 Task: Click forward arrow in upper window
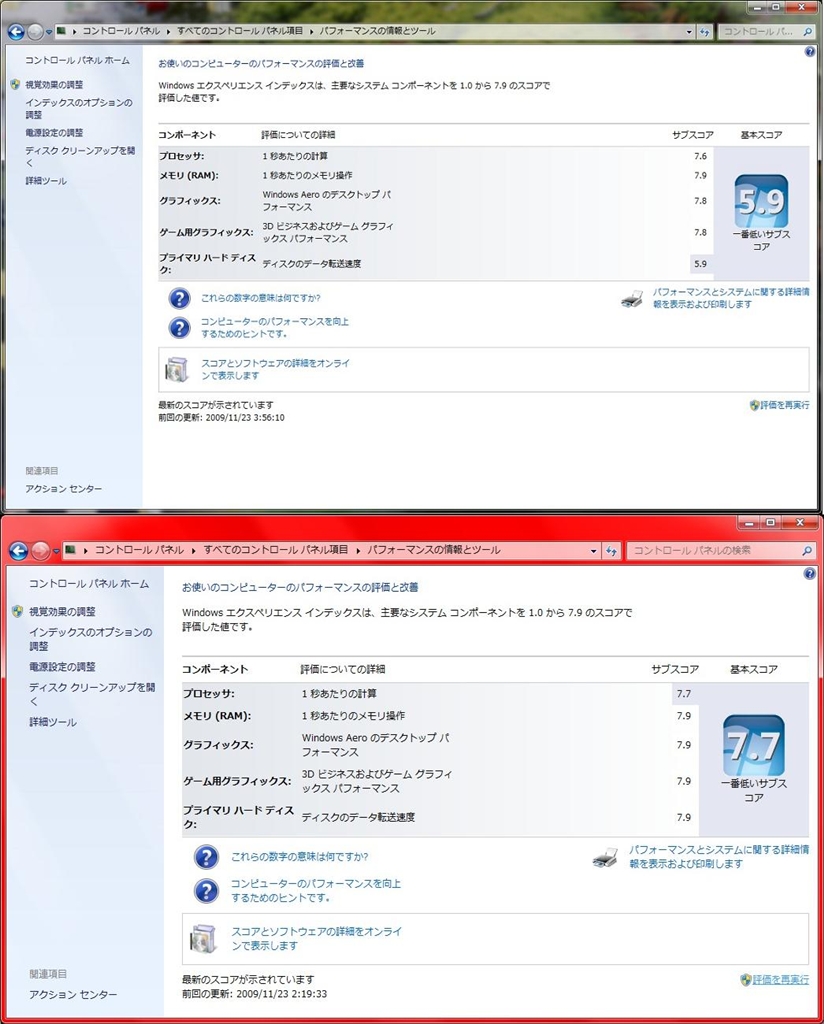pyautogui.click(x=35, y=31)
